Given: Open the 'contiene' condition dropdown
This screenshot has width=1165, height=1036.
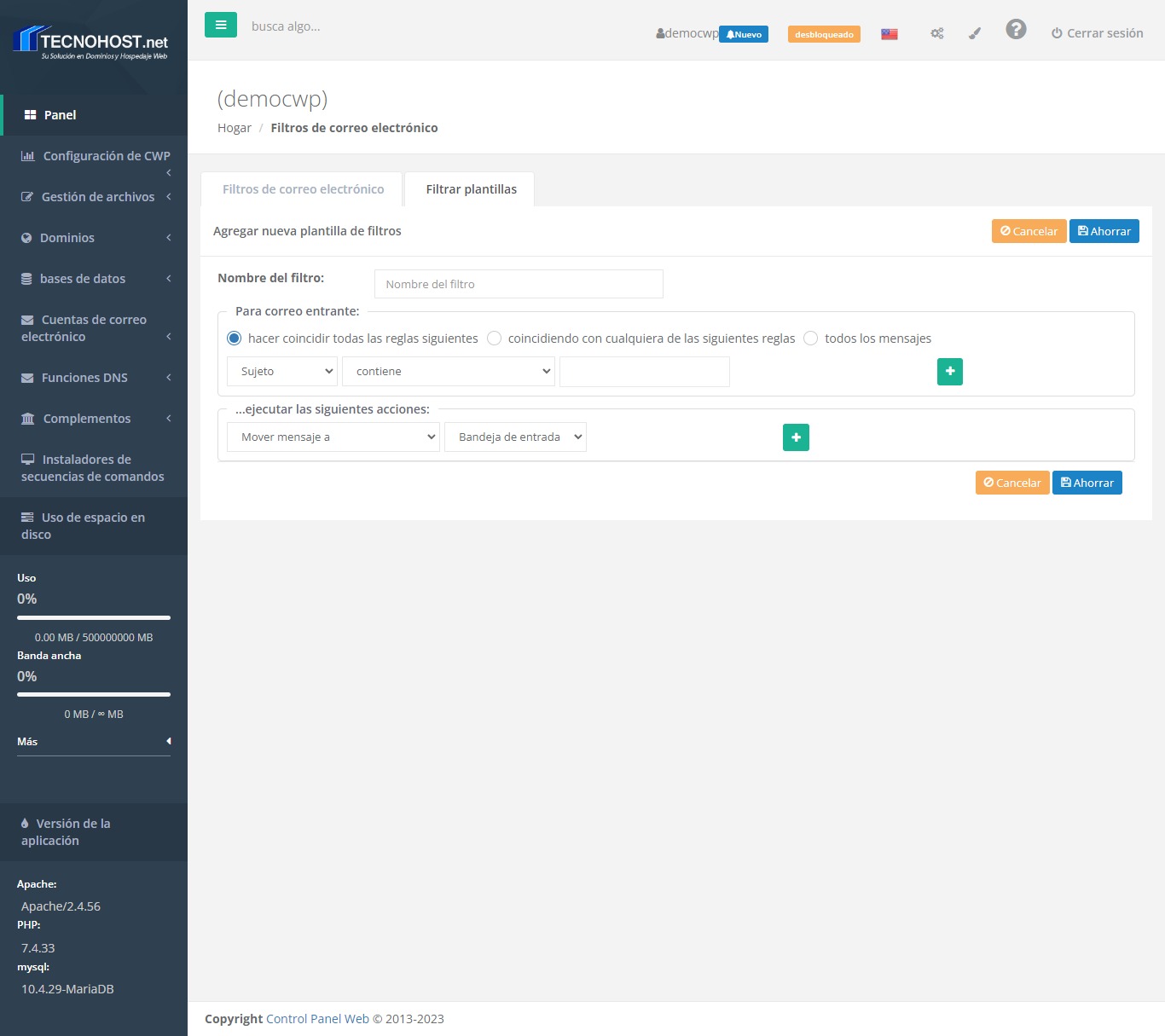Looking at the screenshot, I should (x=449, y=372).
